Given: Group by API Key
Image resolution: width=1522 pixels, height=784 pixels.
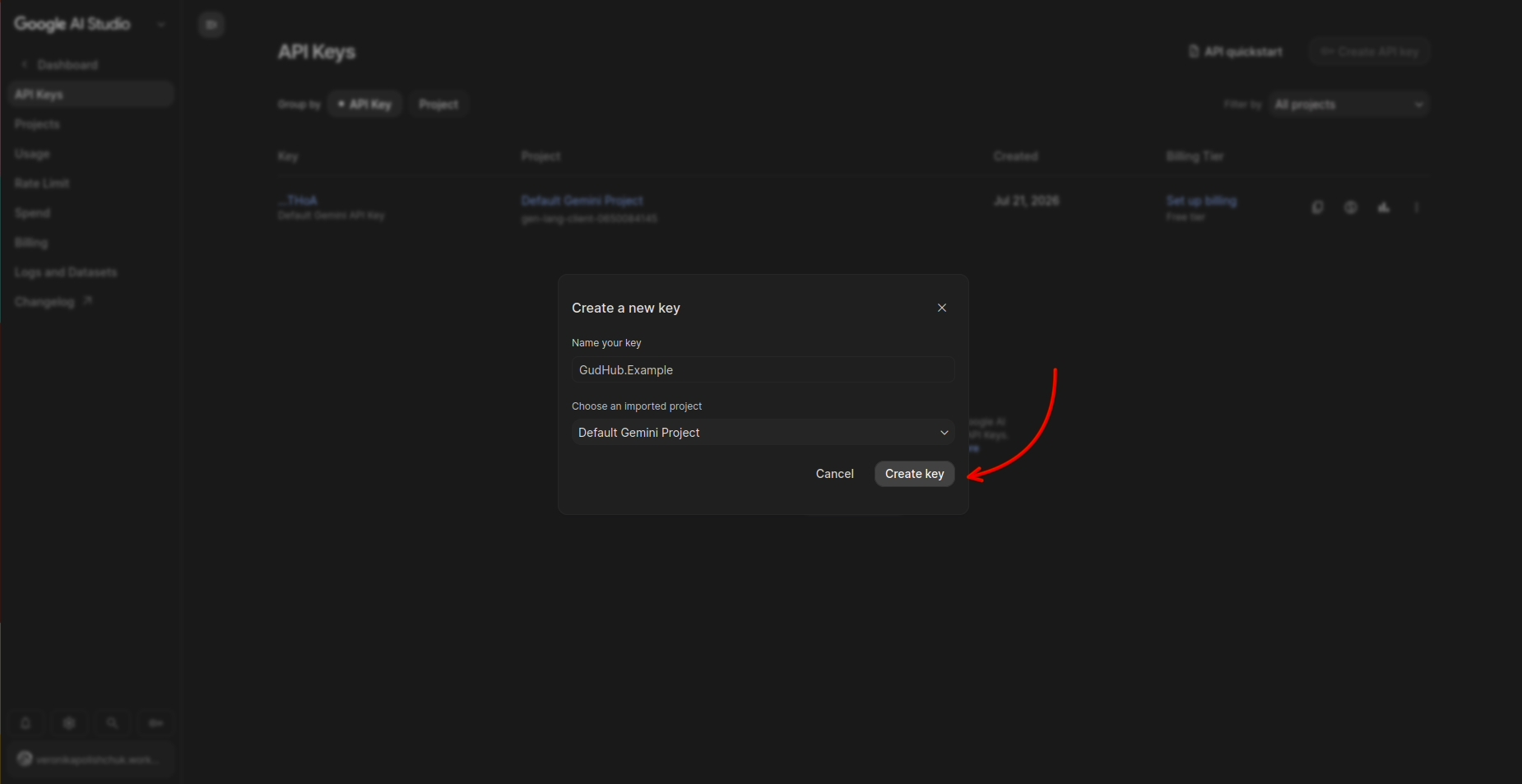Looking at the screenshot, I should (364, 104).
